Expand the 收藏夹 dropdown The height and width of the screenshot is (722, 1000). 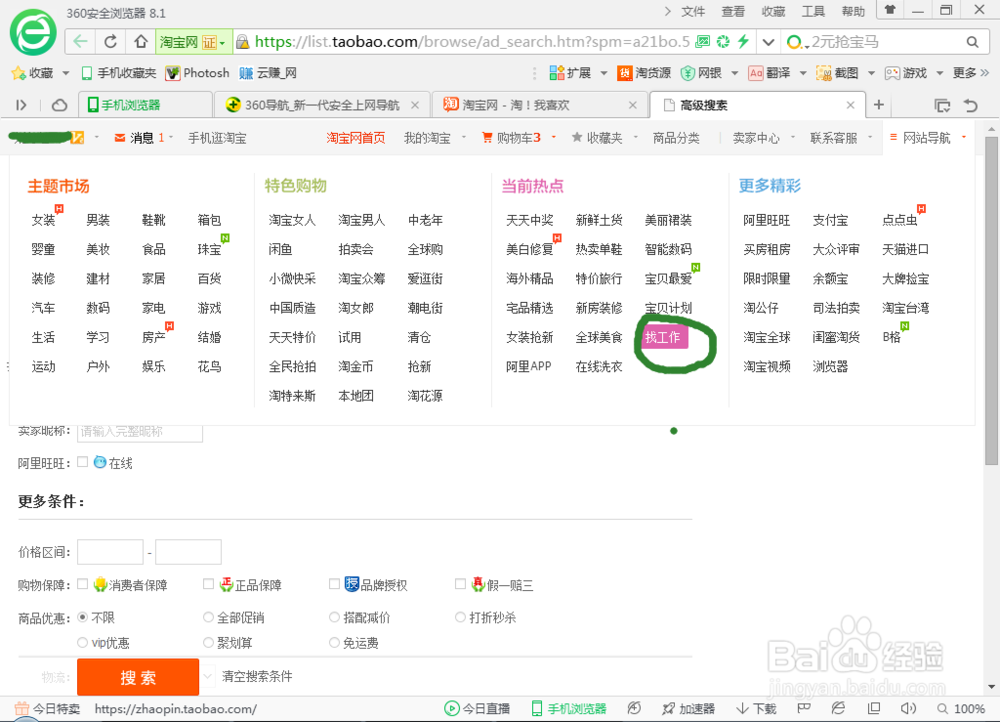tap(636, 137)
